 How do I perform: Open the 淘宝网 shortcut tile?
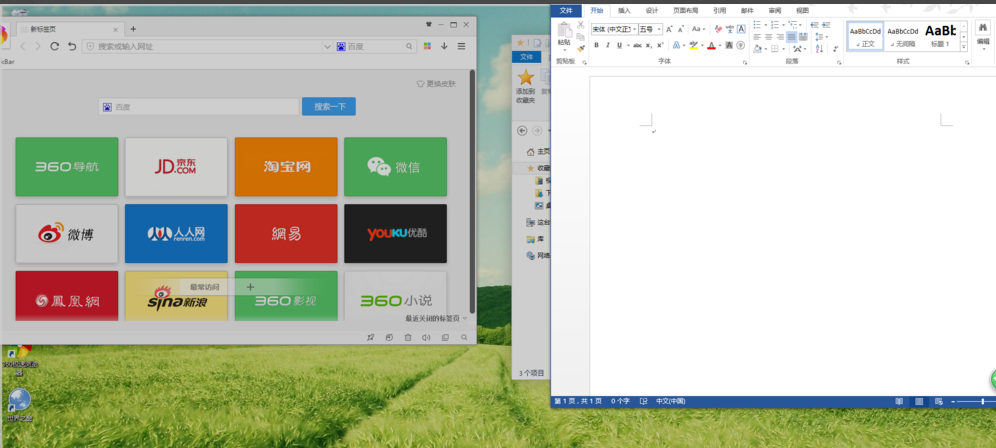point(286,167)
